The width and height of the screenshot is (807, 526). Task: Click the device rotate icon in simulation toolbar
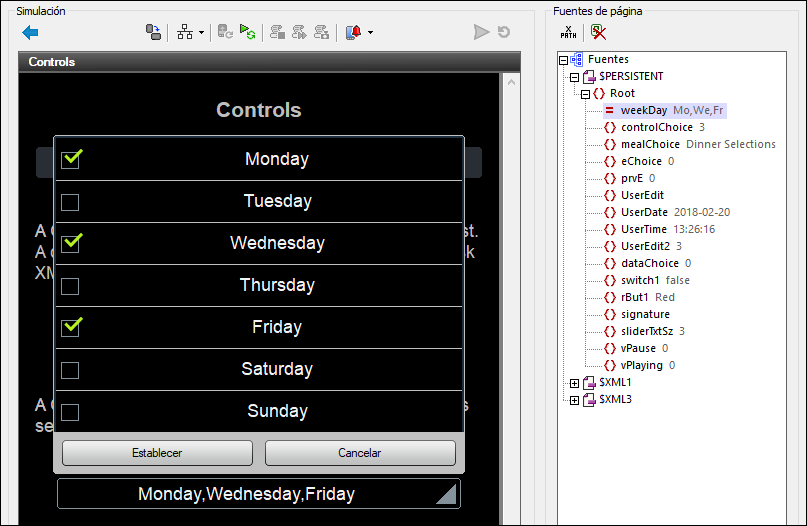pos(153,32)
